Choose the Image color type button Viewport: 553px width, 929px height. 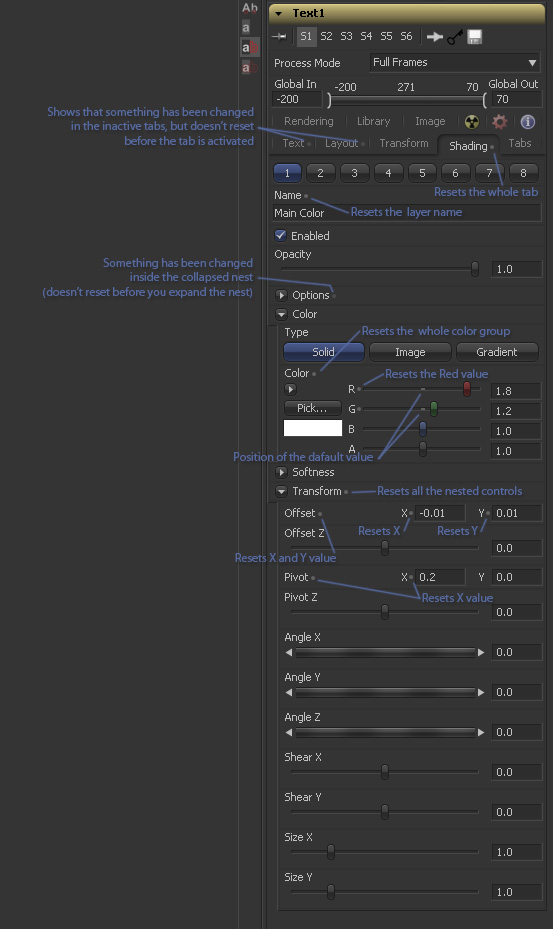pos(410,352)
